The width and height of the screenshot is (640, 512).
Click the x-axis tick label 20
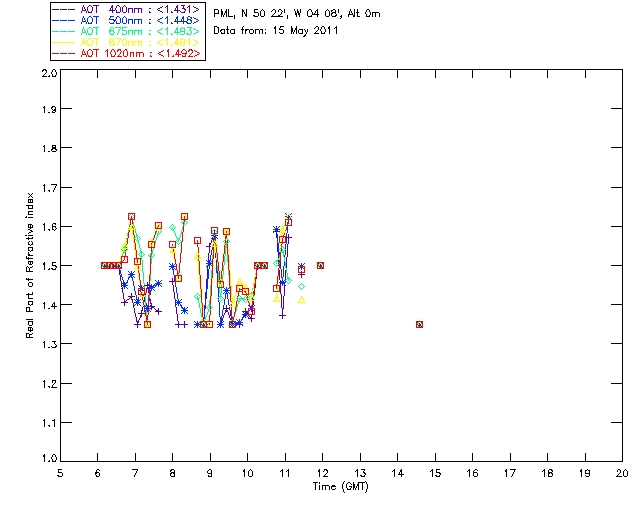[622, 473]
